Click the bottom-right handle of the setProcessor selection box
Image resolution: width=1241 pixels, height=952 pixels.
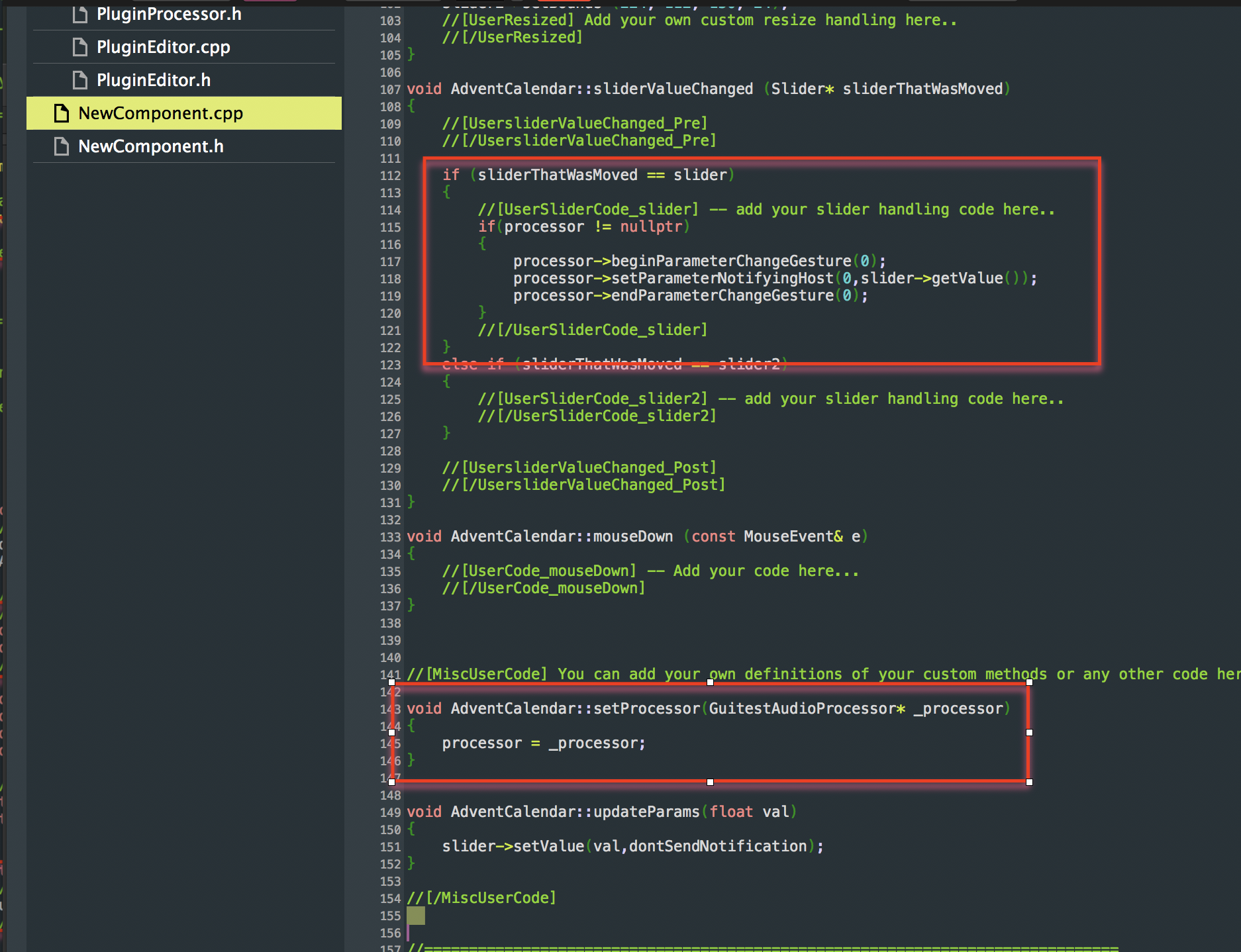[1029, 782]
